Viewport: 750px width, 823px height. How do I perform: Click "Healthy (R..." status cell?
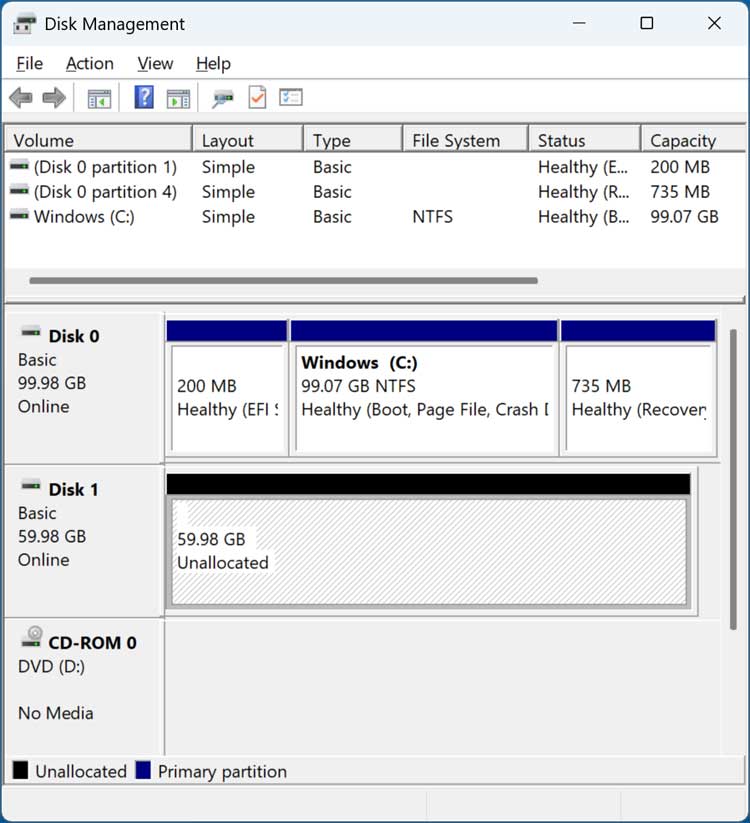click(584, 192)
